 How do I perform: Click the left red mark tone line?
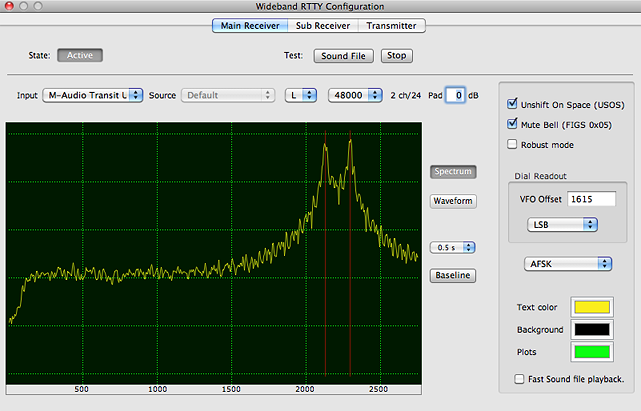click(325, 254)
